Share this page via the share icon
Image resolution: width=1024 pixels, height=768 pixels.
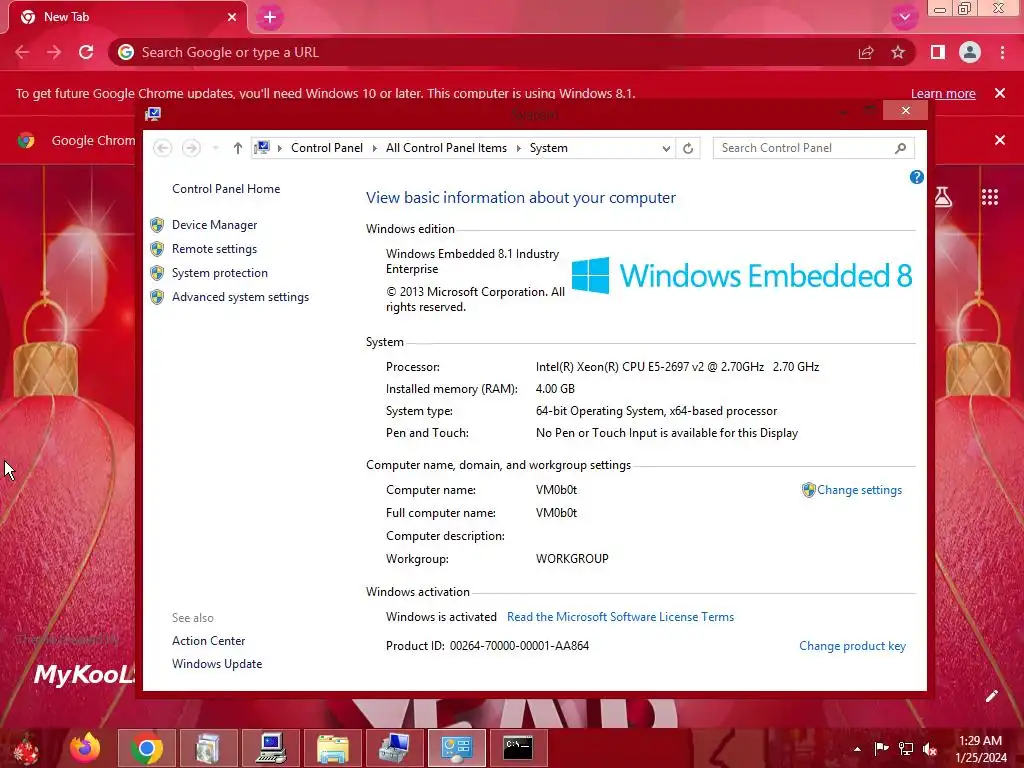click(x=866, y=52)
